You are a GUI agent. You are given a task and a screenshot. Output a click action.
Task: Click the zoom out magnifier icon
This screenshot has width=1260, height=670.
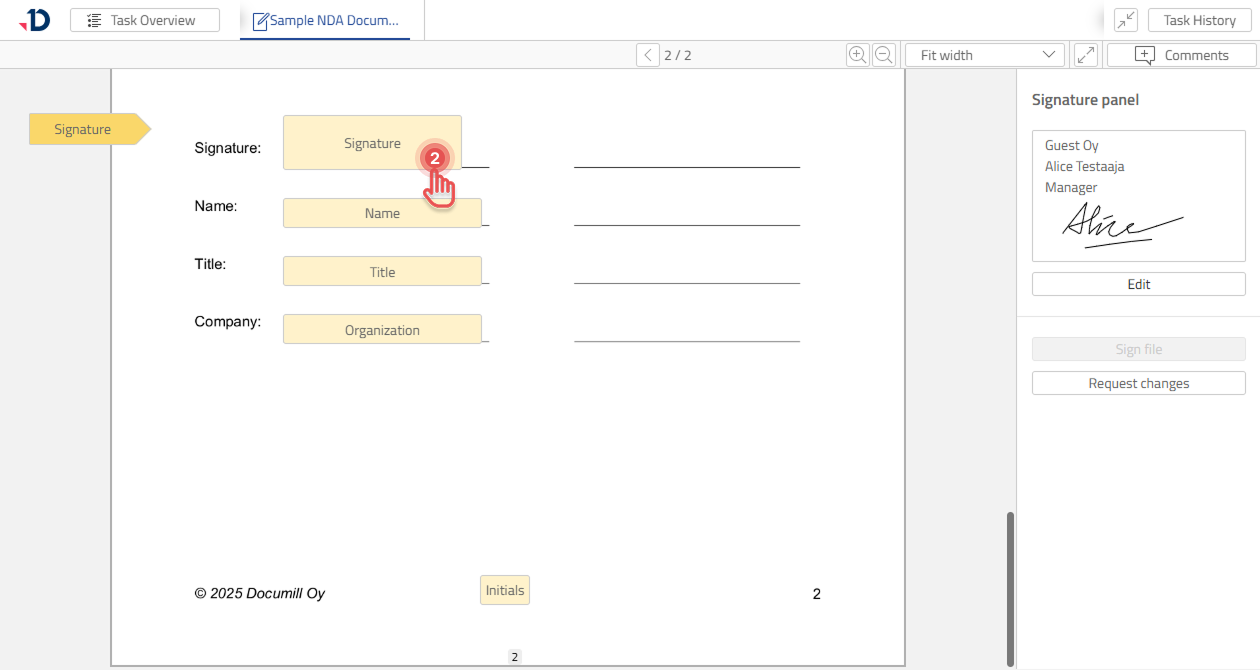coord(883,54)
